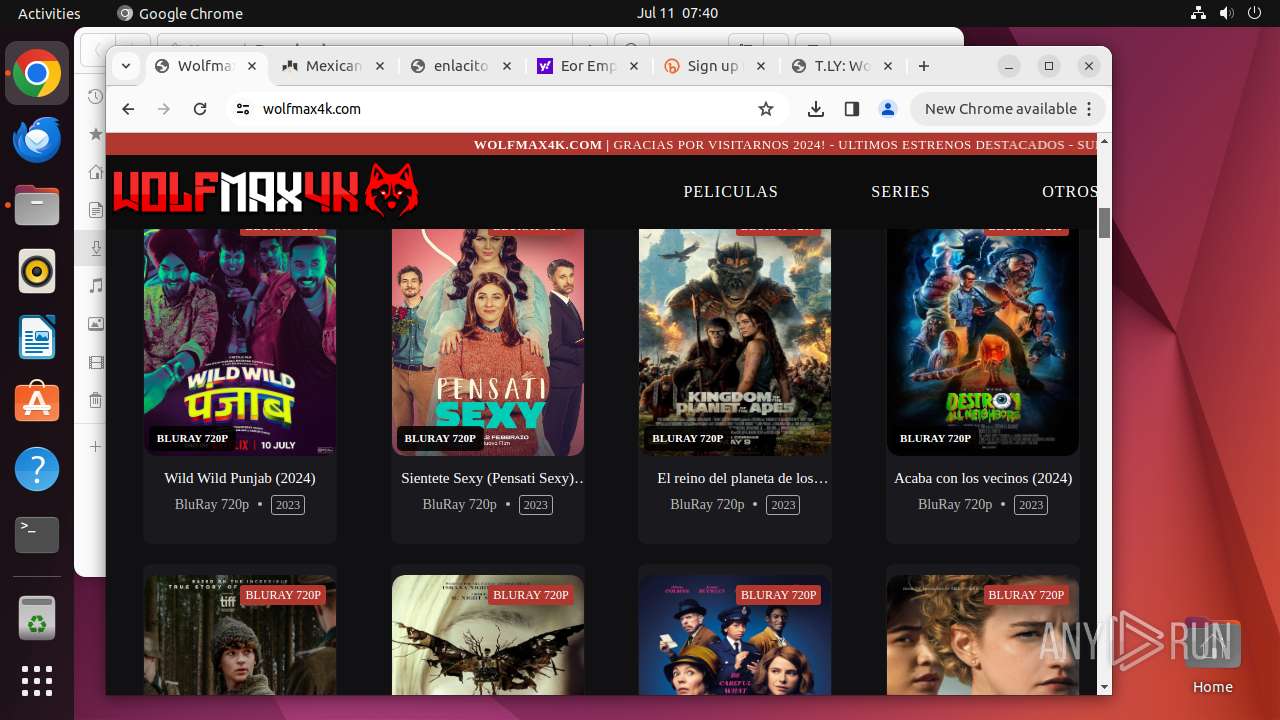1280x720 pixels.
Task: Open the network status icon in top bar
Action: coord(1199,13)
